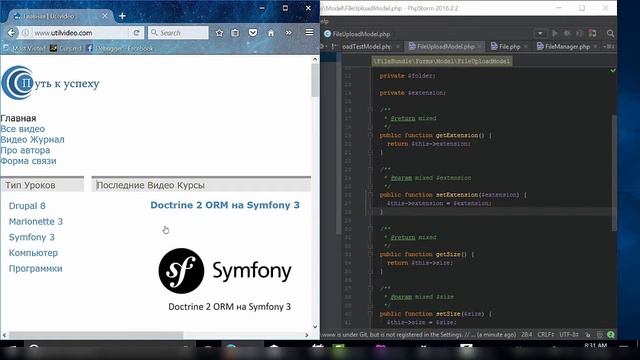Focus the www.utilvideo.com address bar
Viewport: 640px width, 360px height.
[80, 33]
